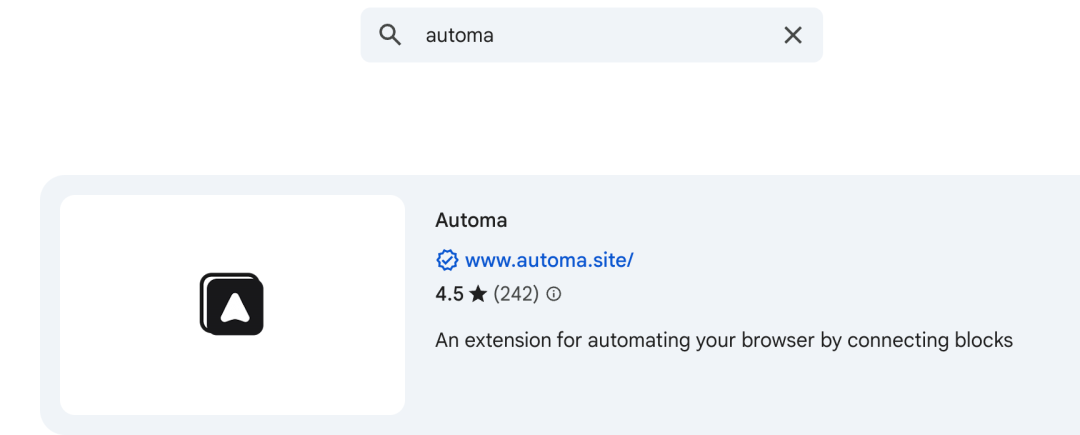
Task: Select the extension description text
Action: (x=724, y=341)
